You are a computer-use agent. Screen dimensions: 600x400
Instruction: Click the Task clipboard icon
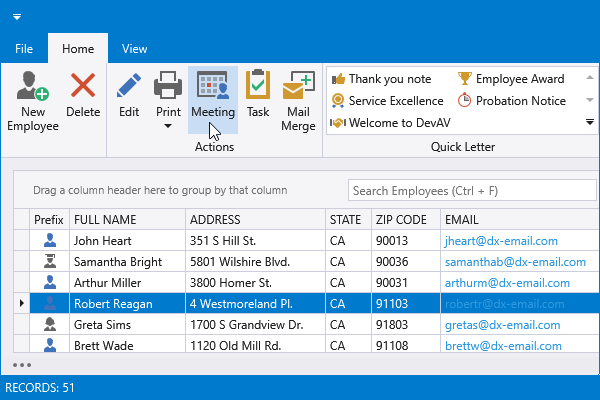point(258,87)
